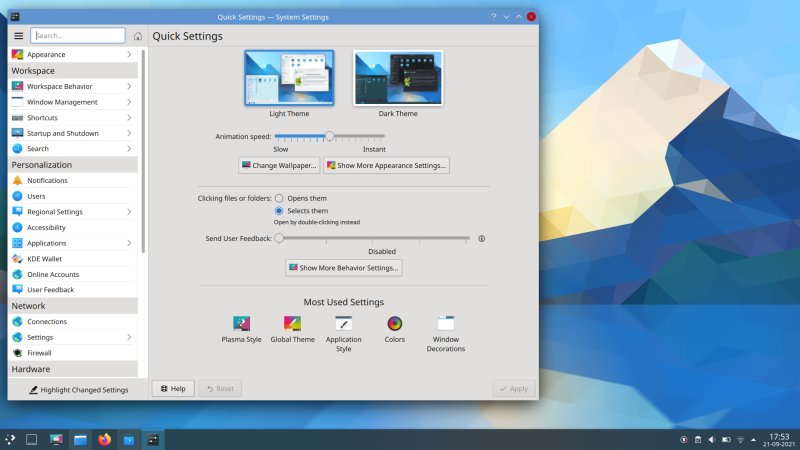Select the 'Opens them' radio option
This screenshot has width=800, height=450.
(280, 198)
